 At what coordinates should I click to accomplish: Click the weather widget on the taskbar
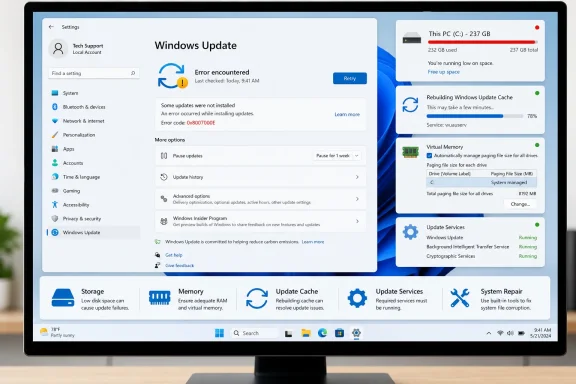tap(57, 332)
